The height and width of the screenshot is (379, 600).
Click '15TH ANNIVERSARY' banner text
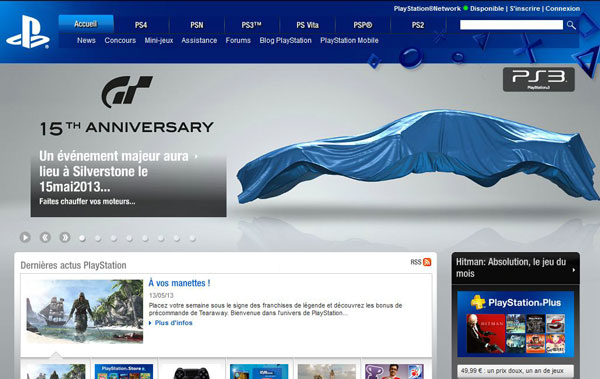[127, 128]
